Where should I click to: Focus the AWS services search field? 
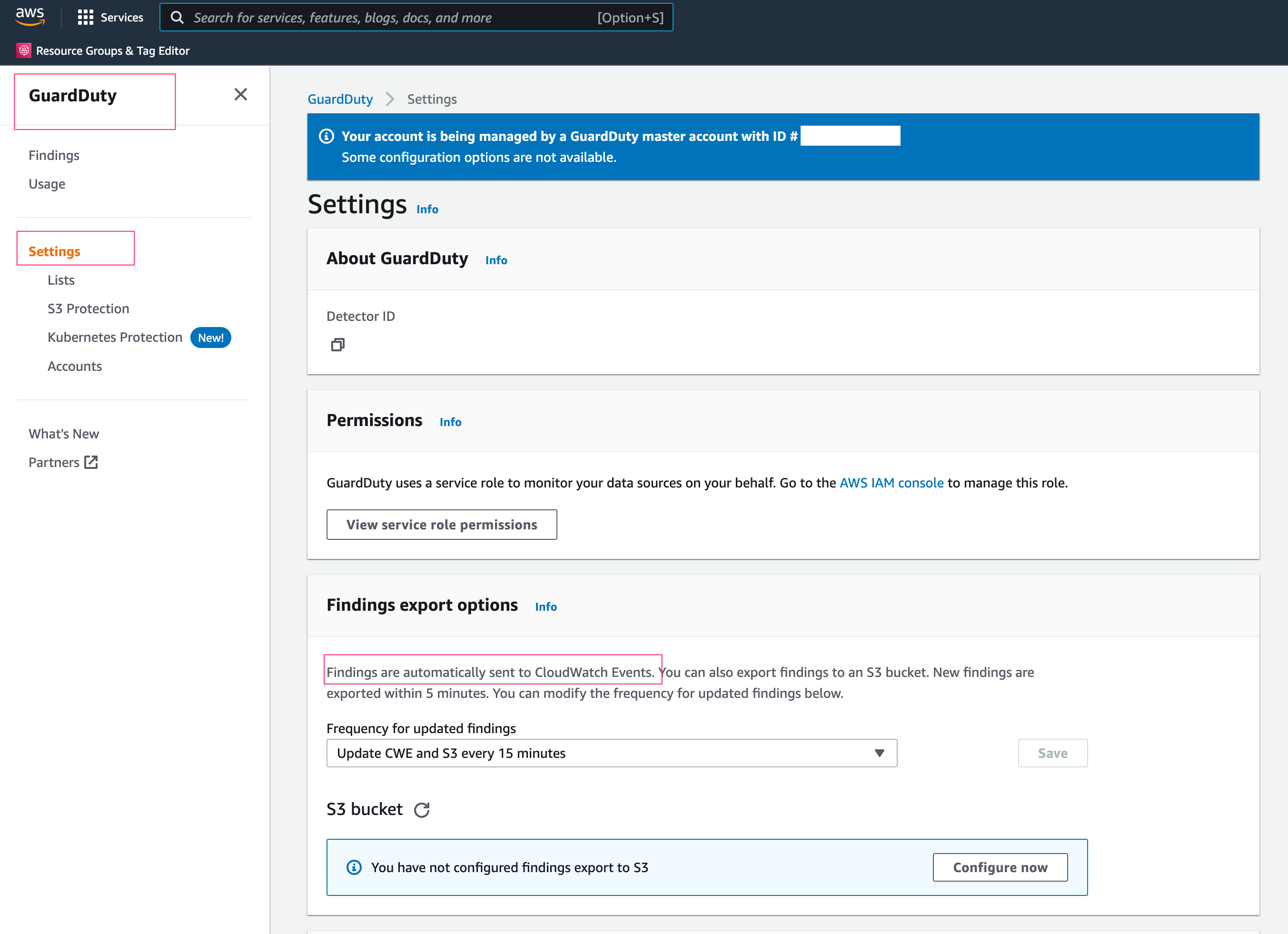coord(416,18)
